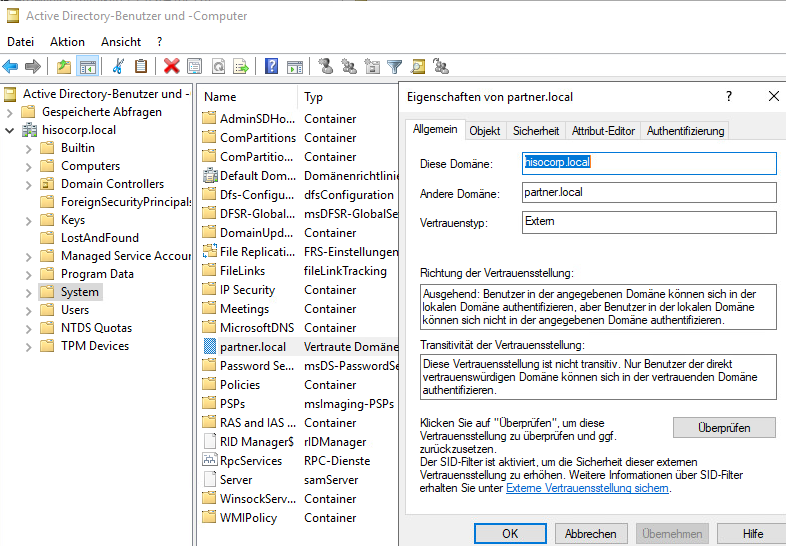
Task: Click into the Vertrauenstyp field
Action: click(649, 222)
